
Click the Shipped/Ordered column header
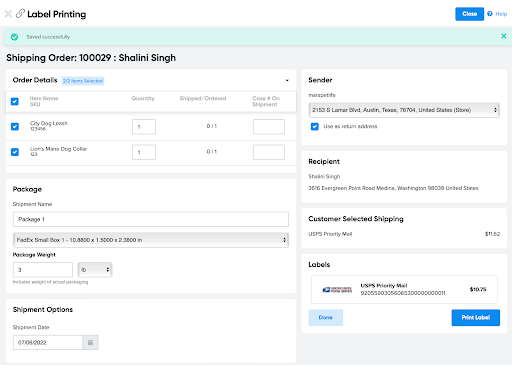[x=203, y=98]
